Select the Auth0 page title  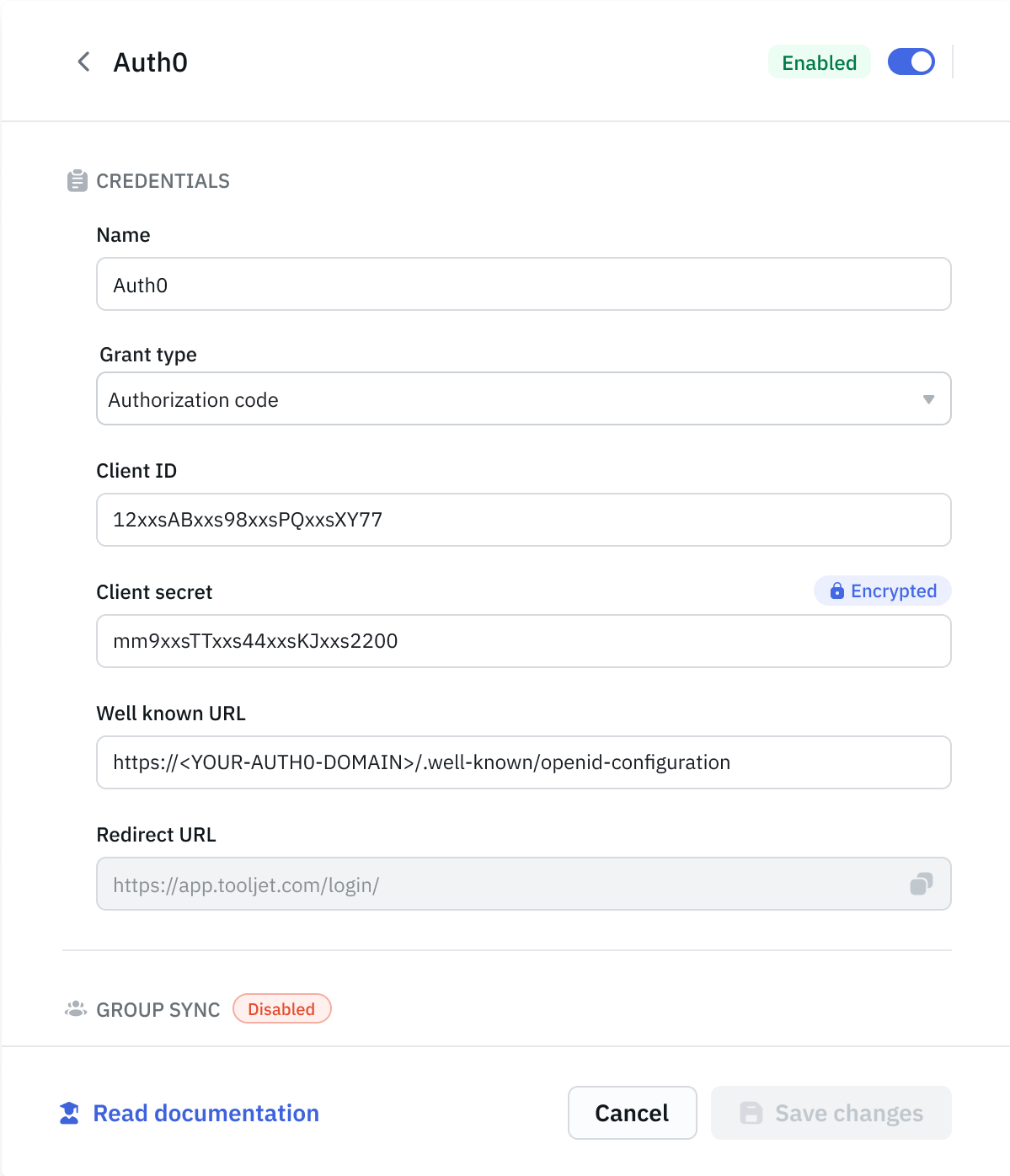coord(150,61)
